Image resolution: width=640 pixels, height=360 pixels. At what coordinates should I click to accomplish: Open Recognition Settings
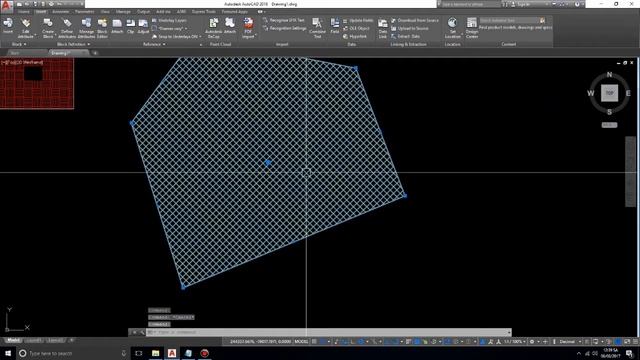tap(285, 28)
